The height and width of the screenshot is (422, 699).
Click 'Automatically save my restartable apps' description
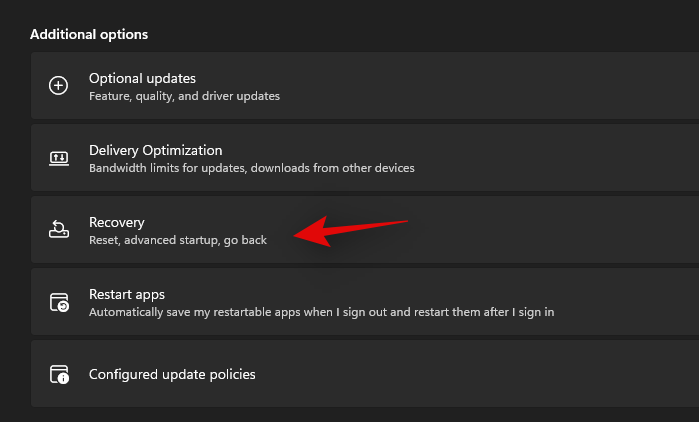(321, 312)
